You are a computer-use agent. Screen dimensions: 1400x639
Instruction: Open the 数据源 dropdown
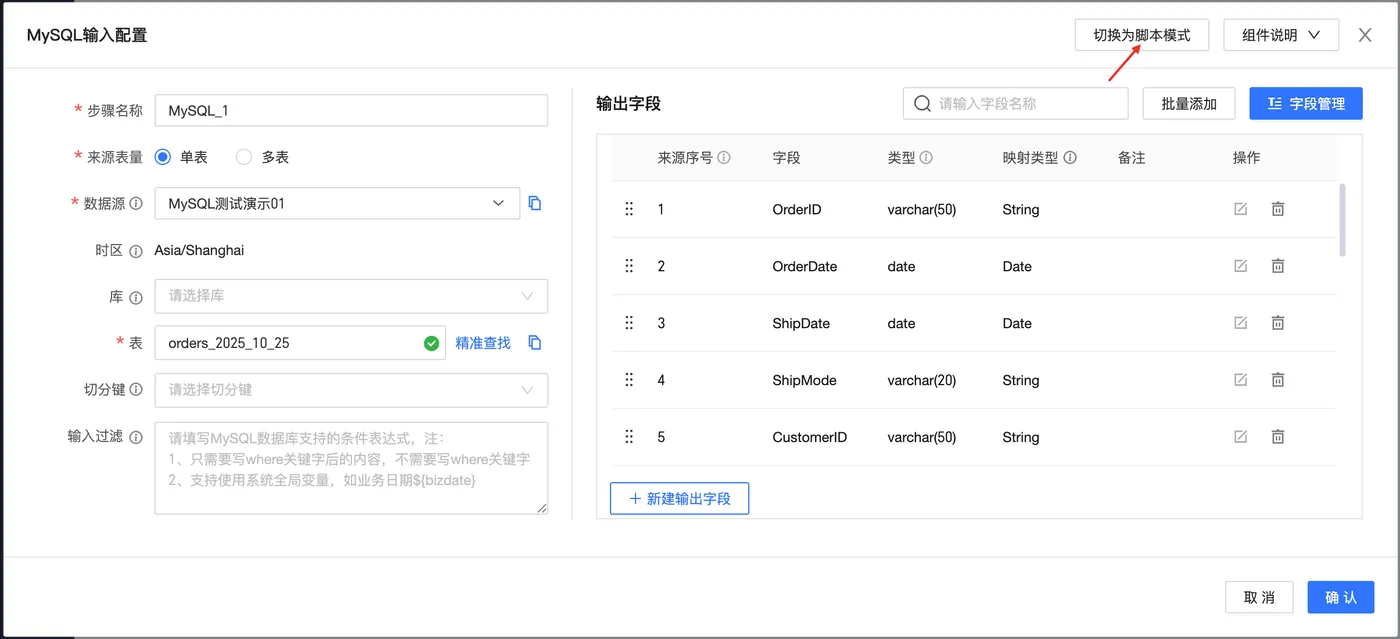tap(337, 203)
